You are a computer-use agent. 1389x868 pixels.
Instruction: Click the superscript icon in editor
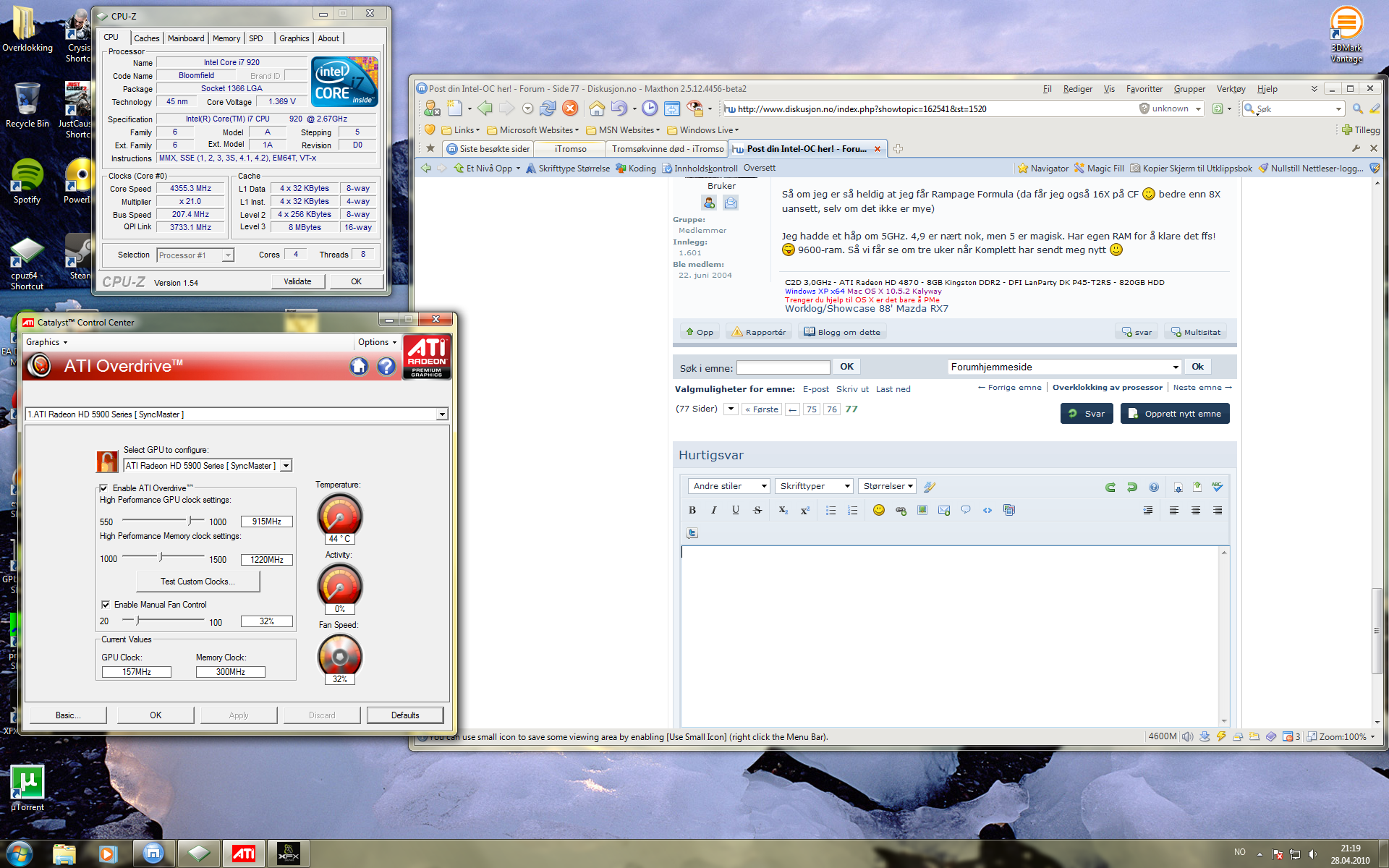(804, 510)
